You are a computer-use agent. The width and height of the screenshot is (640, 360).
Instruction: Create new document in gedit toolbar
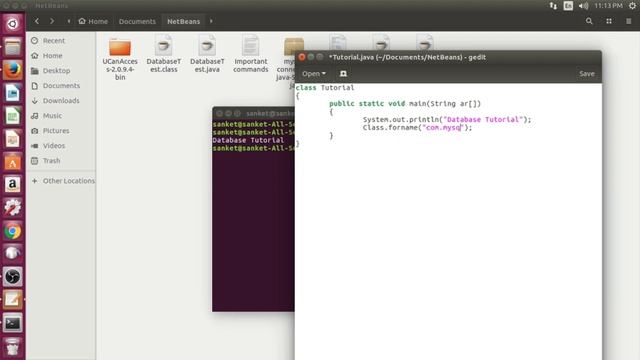(343, 73)
